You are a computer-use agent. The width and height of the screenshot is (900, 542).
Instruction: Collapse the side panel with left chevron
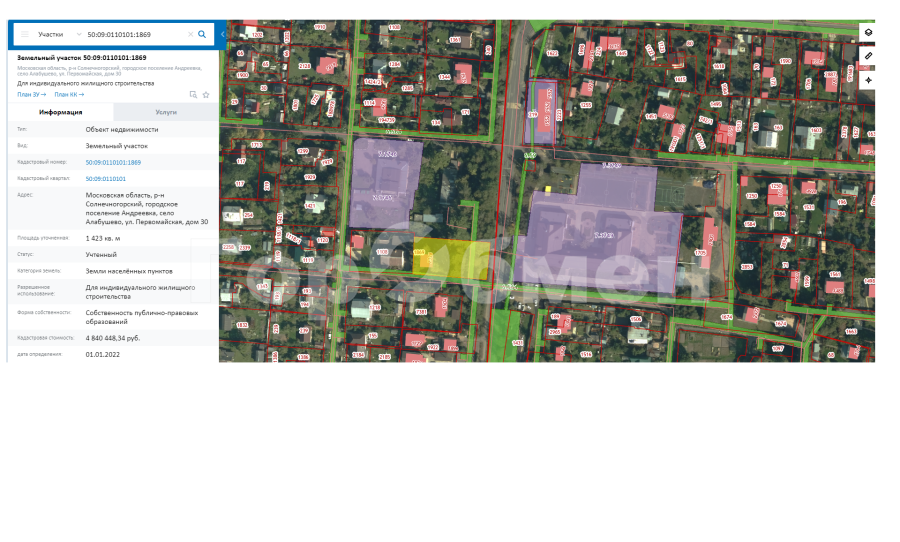223,34
